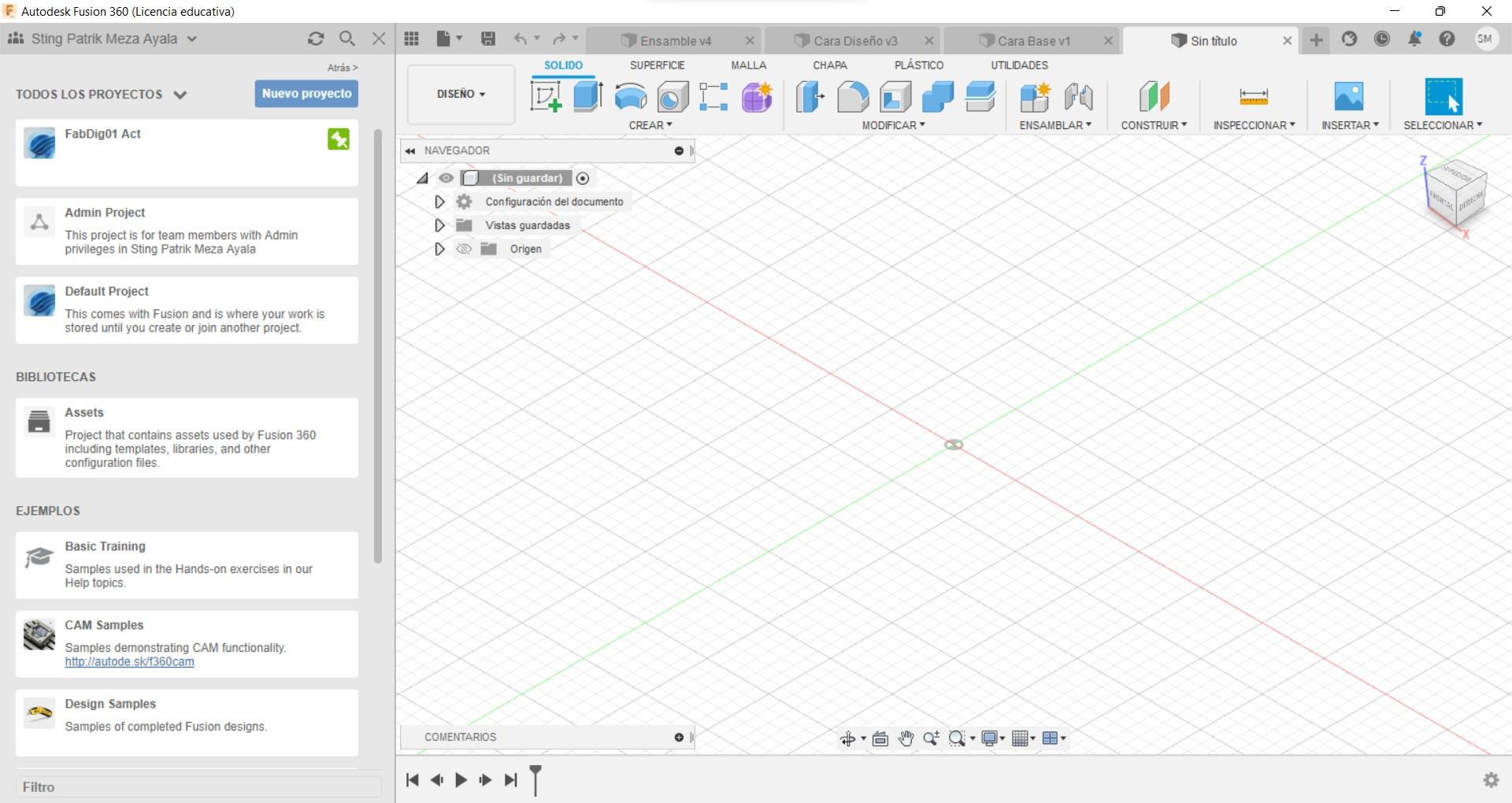Screen dimensions: 1512x803
Task: Select the Measure inspect tool
Action: click(x=1253, y=97)
